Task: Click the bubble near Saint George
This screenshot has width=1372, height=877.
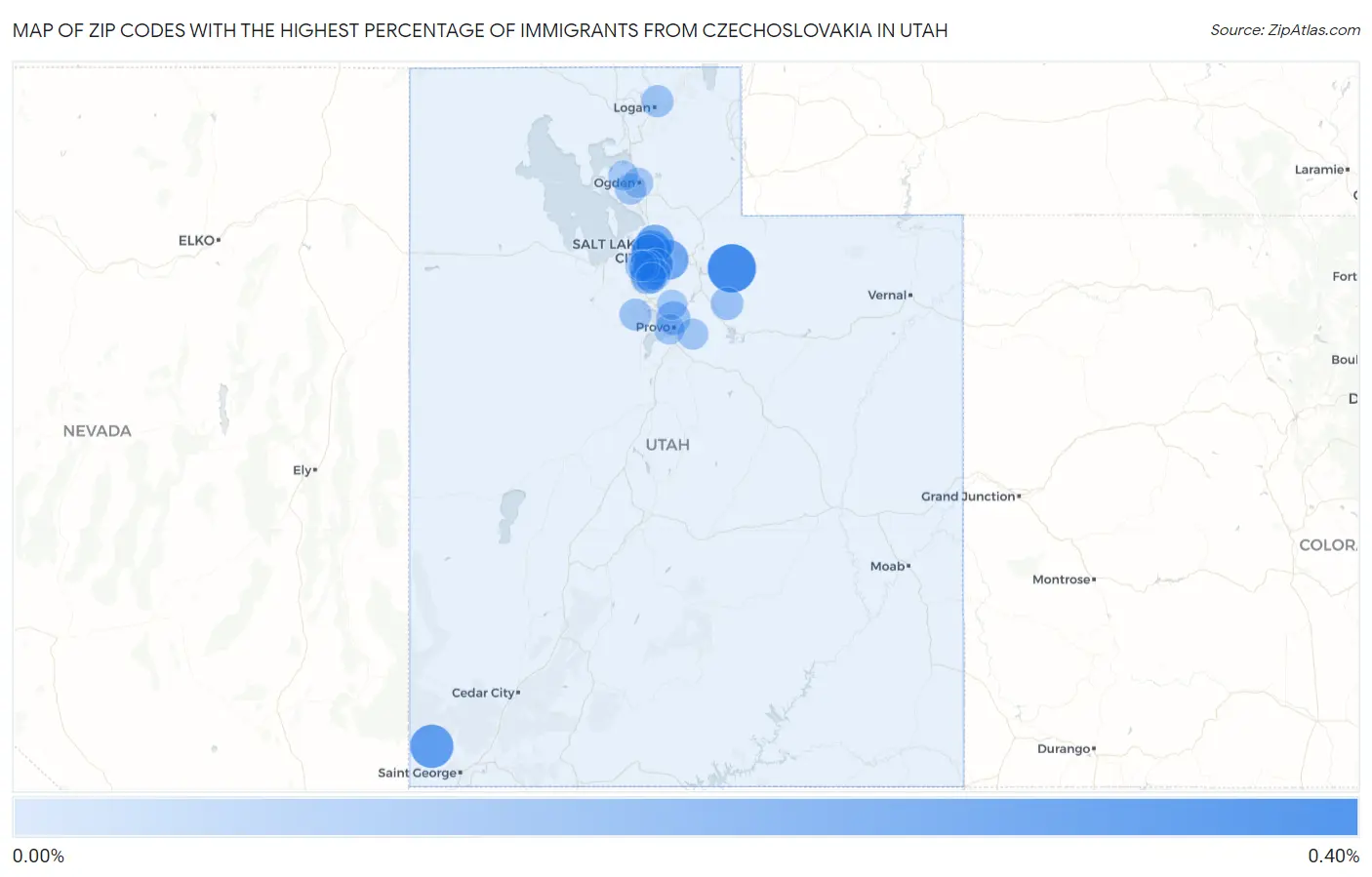Action: pyautogui.click(x=431, y=746)
